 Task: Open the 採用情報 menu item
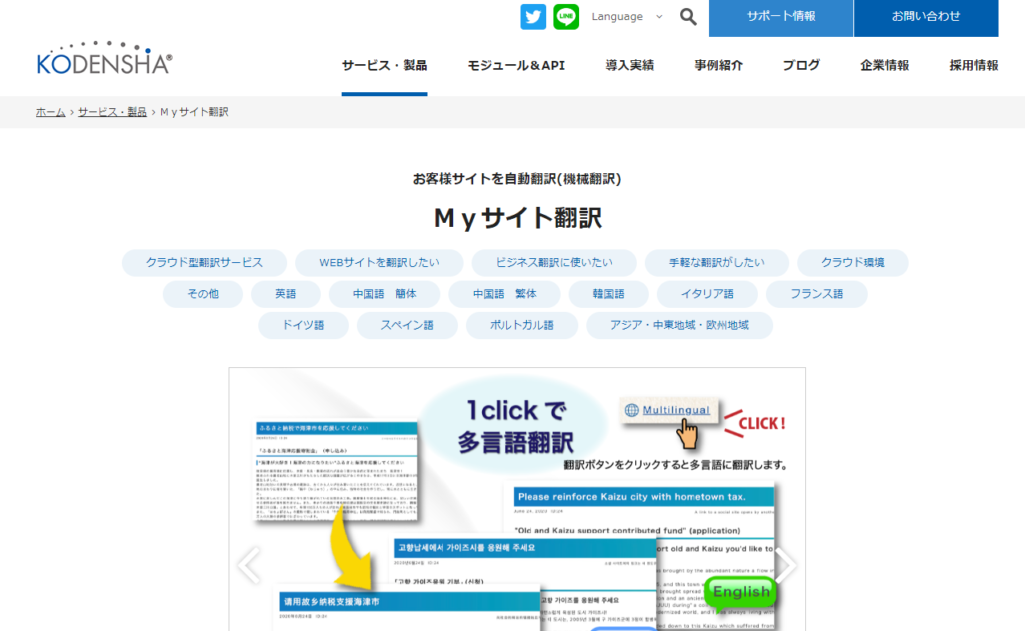[x=973, y=64]
